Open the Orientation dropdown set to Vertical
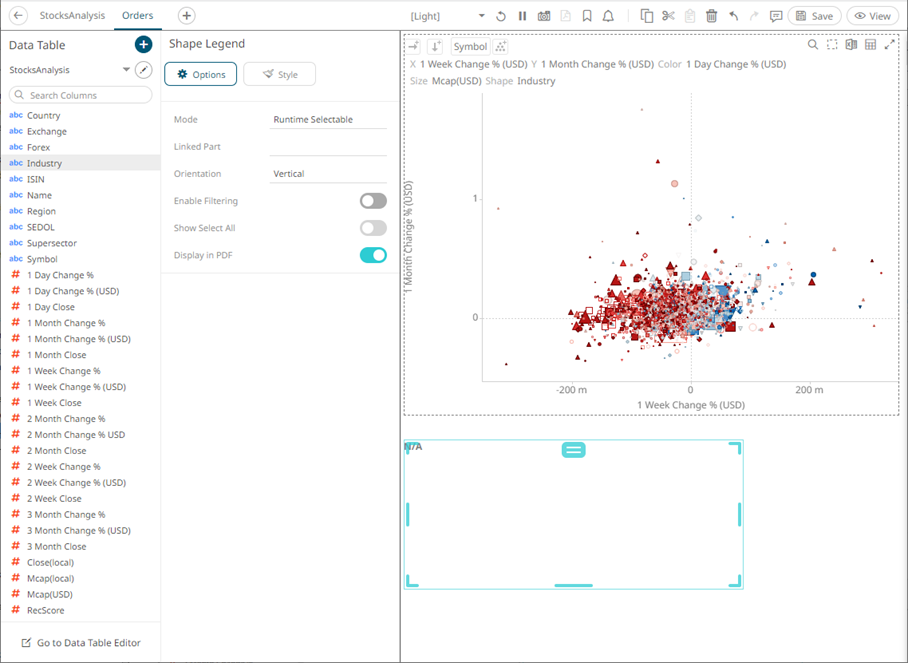908x663 pixels. pyautogui.click(x=328, y=174)
